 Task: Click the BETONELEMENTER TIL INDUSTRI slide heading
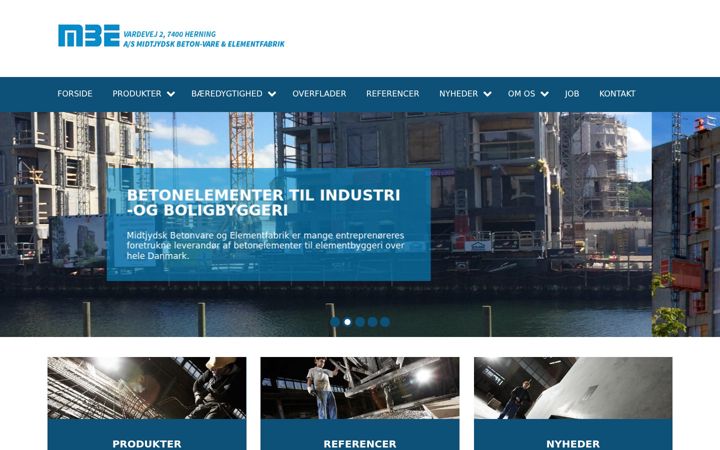264,202
